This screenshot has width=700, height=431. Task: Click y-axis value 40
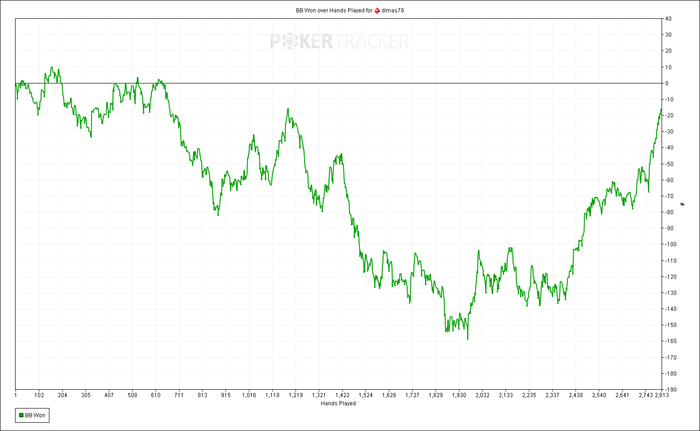(668, 19)
